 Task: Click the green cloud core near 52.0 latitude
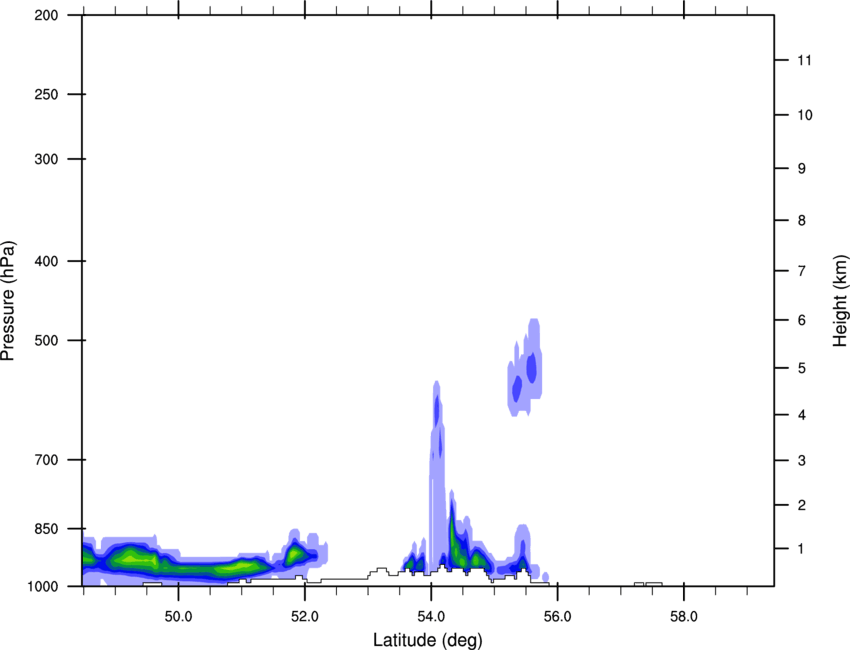[294, 554]
